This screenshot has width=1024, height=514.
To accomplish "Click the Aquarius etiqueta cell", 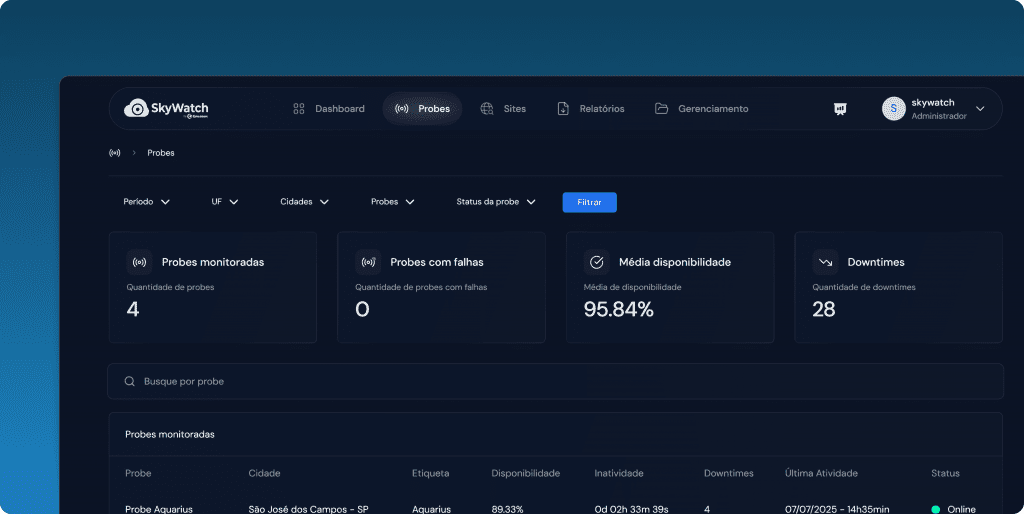I will [x=432, y=509].
